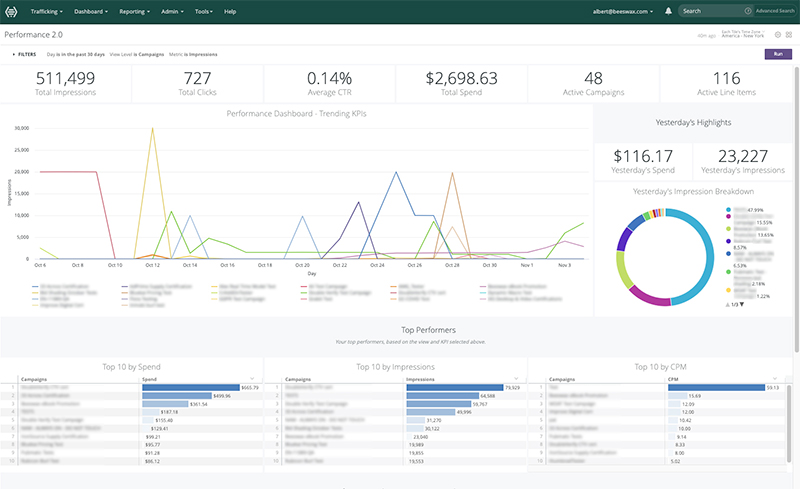Click the Top 10 by CPM table scrollbar
The height and width of the screenshot is (489, 800).
[789, 424]
